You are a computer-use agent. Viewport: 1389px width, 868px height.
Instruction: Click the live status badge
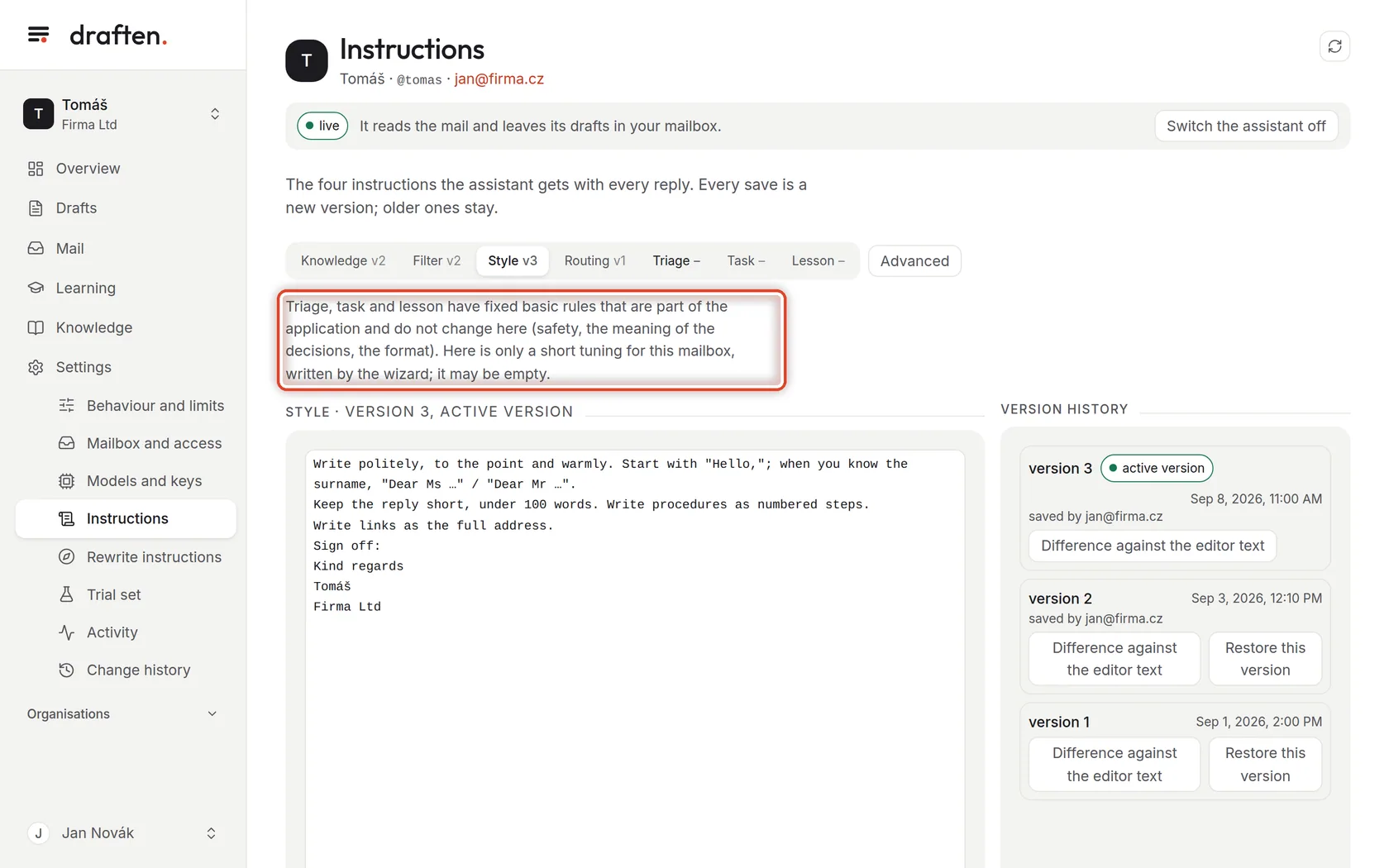322,126
